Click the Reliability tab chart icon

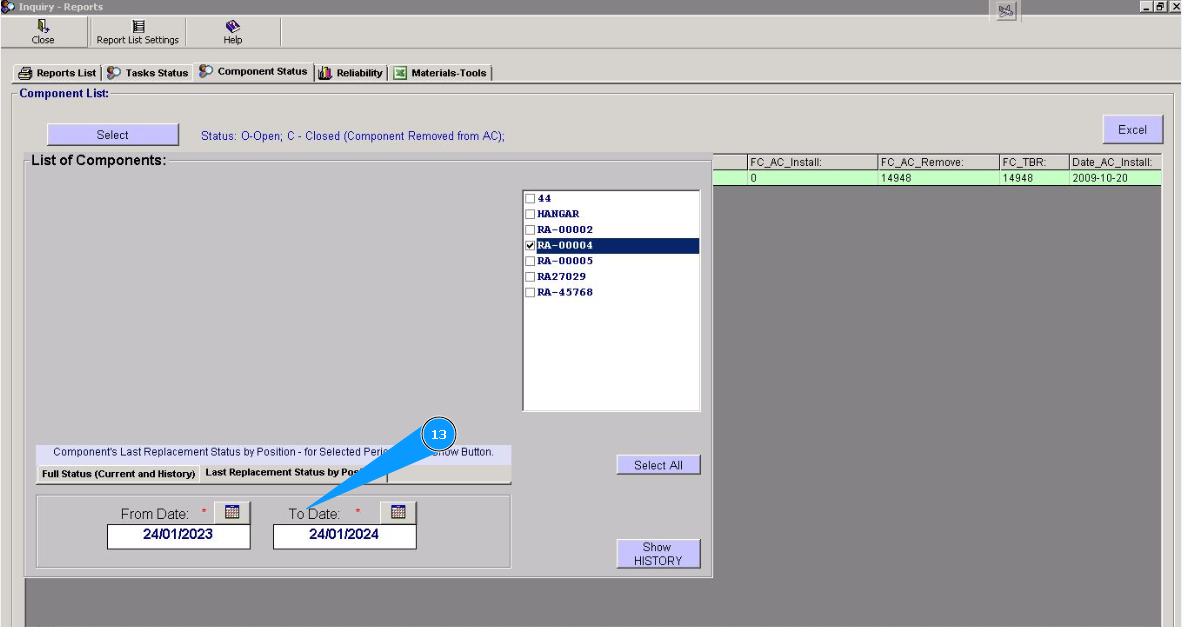coord(325,73)
